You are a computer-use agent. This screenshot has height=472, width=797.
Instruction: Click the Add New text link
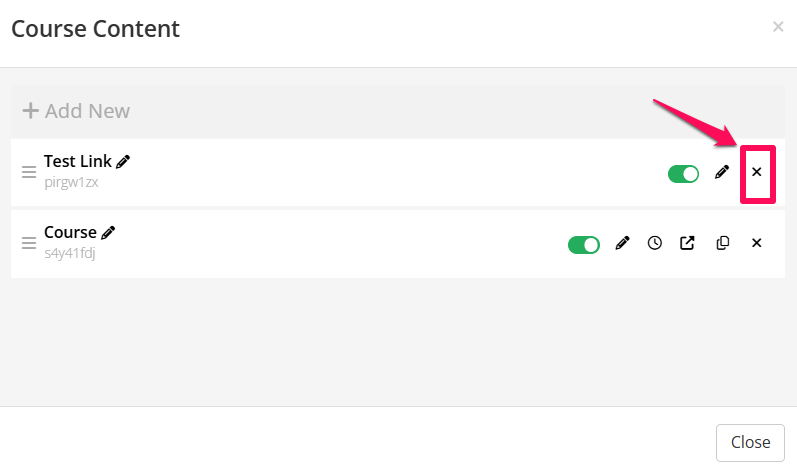[x=87, y=111]
